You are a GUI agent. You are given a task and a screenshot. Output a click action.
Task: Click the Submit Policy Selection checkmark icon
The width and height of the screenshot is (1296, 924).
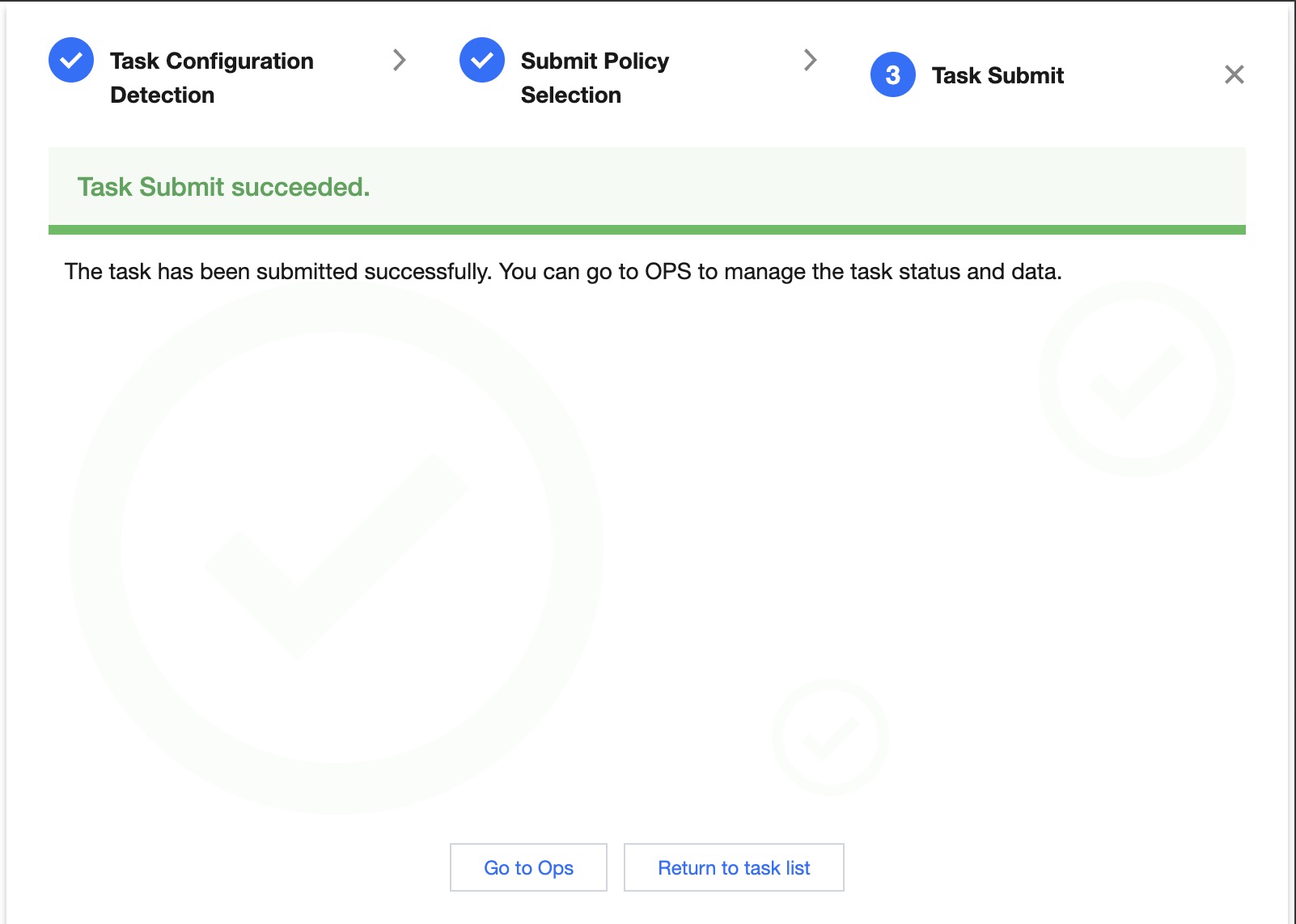tap(482, 60)
